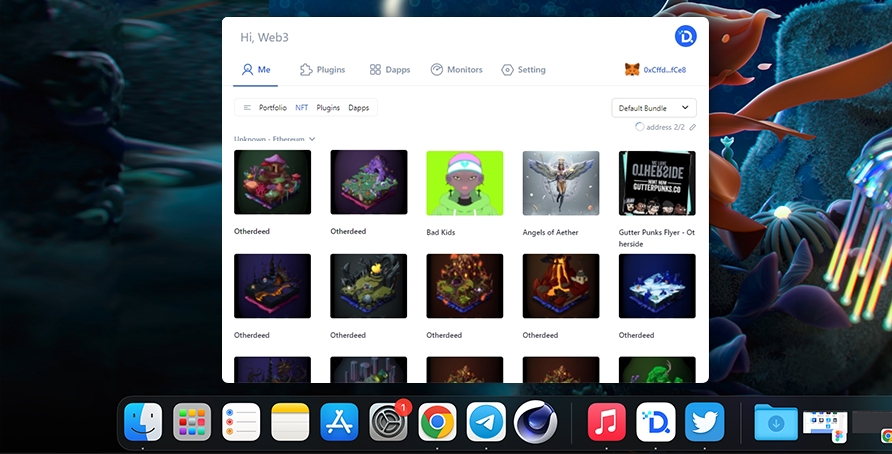
Task: Switch to the Plugins main tab with puzzle icon
Action: click(x=323, y=69)
